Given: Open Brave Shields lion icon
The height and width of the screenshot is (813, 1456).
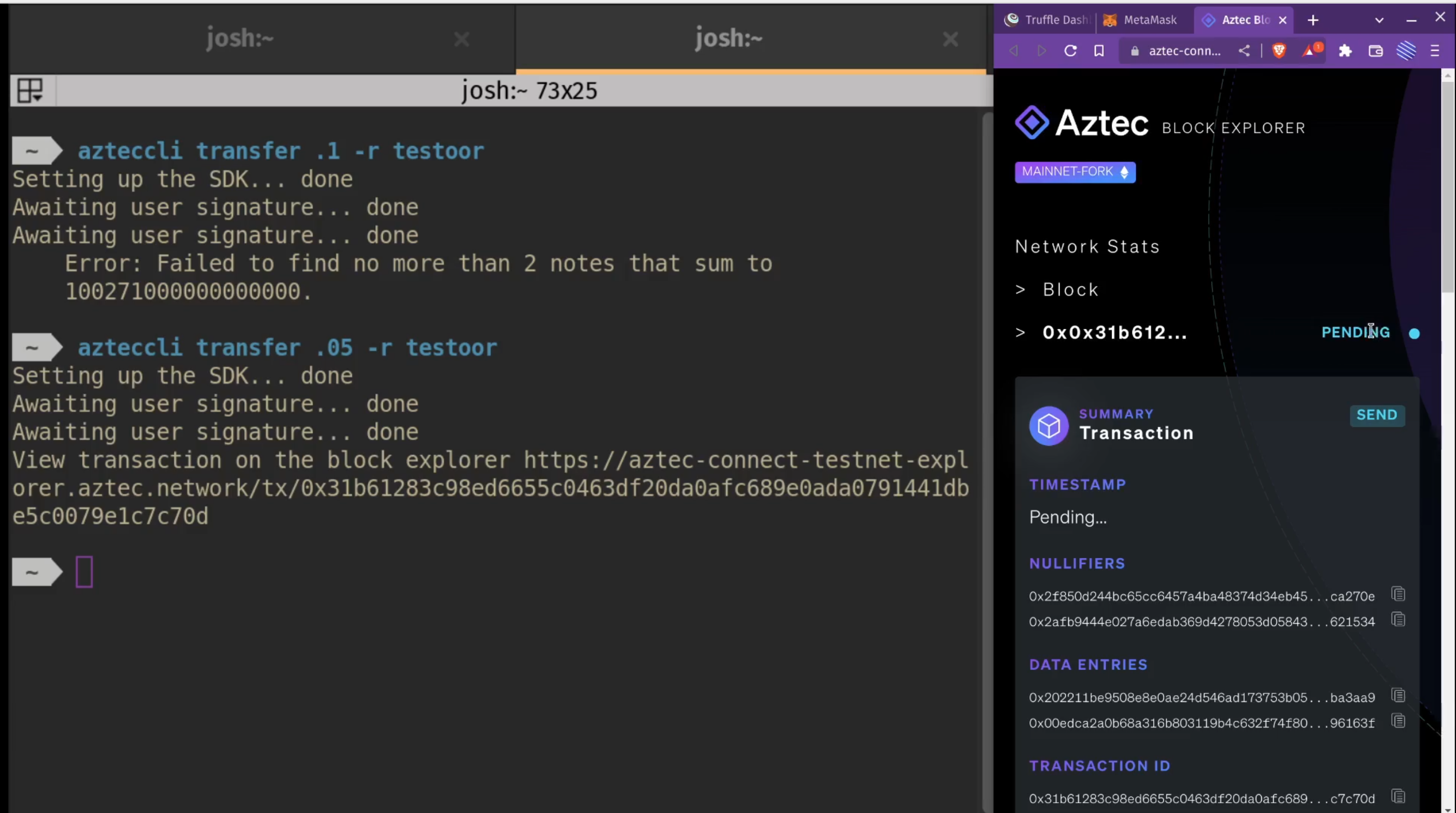Looking at the screenshot, I should tap(1279, 51).
